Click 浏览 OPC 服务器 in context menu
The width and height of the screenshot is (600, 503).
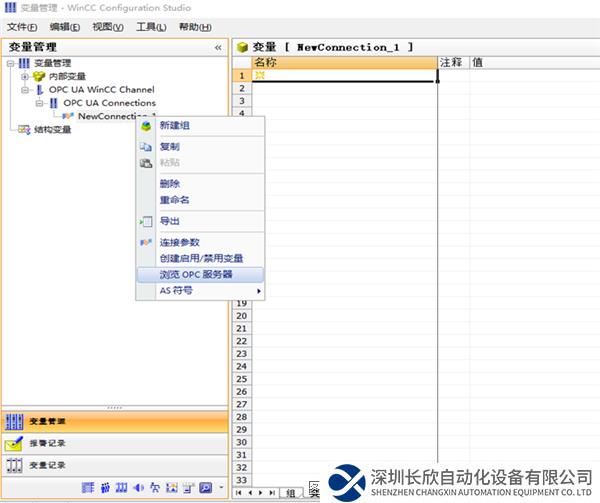(196, 274)
